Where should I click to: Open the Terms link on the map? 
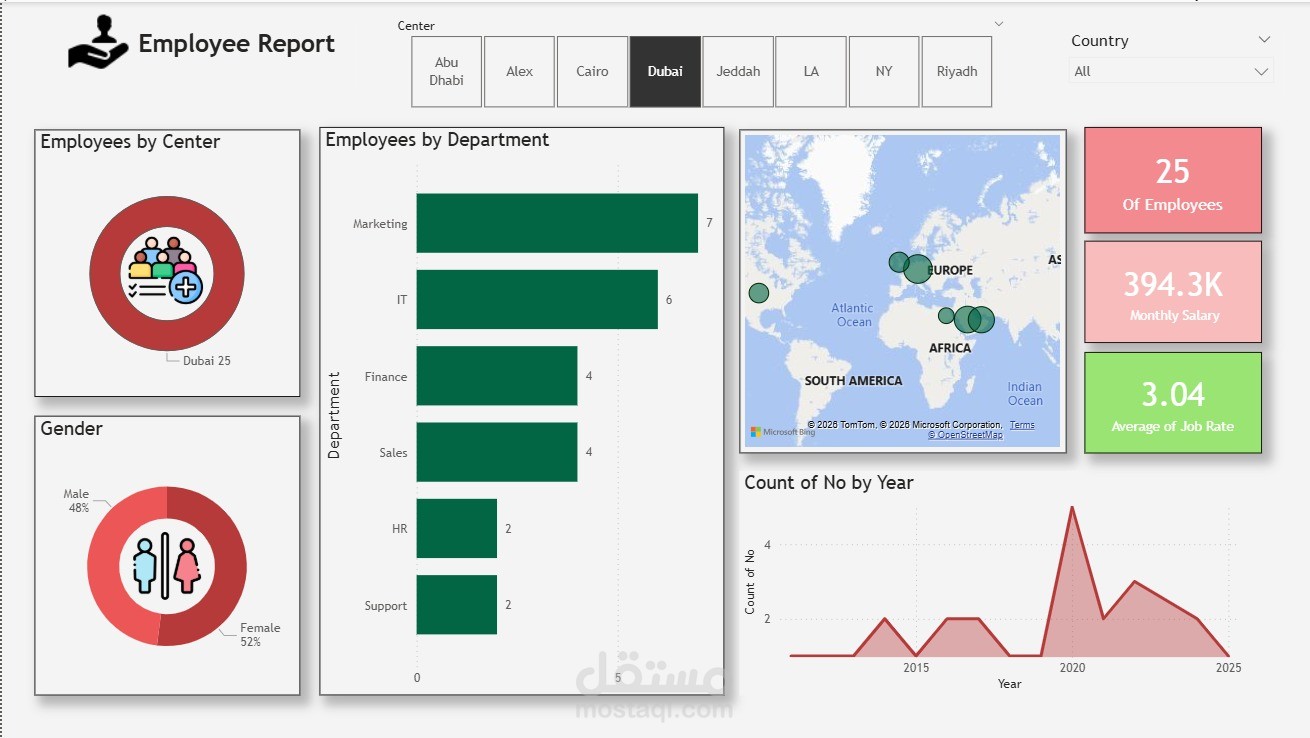coord(1022,424)
